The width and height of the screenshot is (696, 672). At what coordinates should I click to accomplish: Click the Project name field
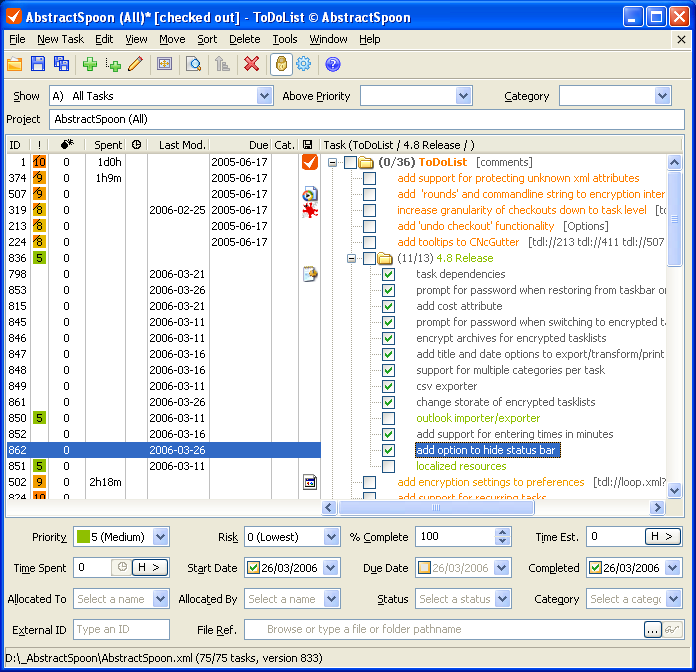pyautogui.click(x=367, y=119)
